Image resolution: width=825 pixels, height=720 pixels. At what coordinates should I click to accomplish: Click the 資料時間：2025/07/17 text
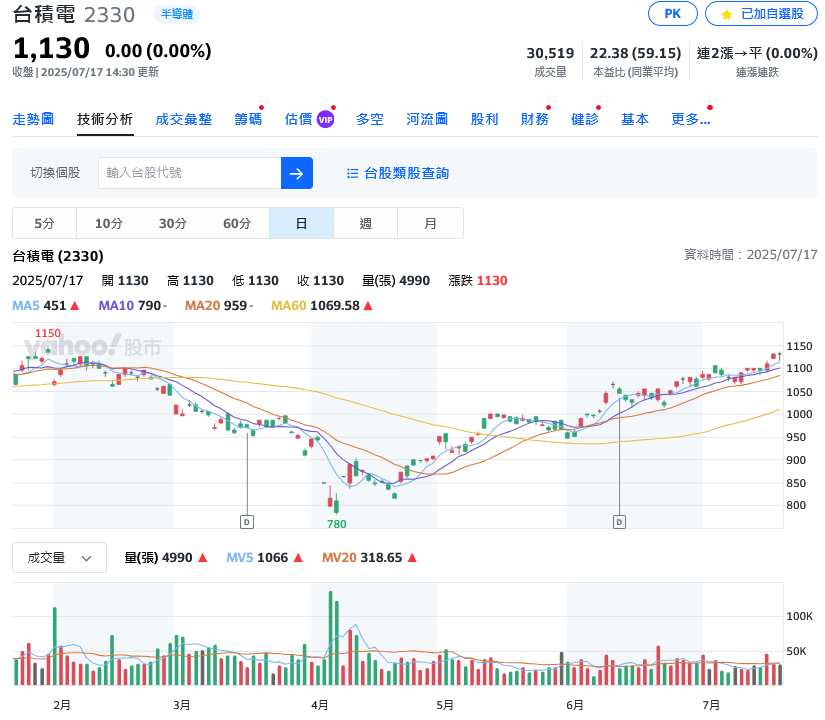click(x=751, y=255)
